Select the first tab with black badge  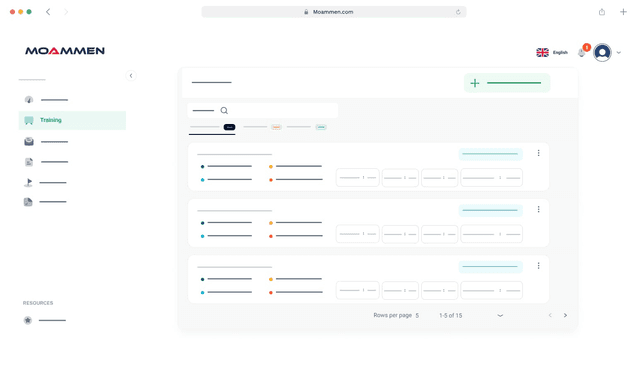212,127
